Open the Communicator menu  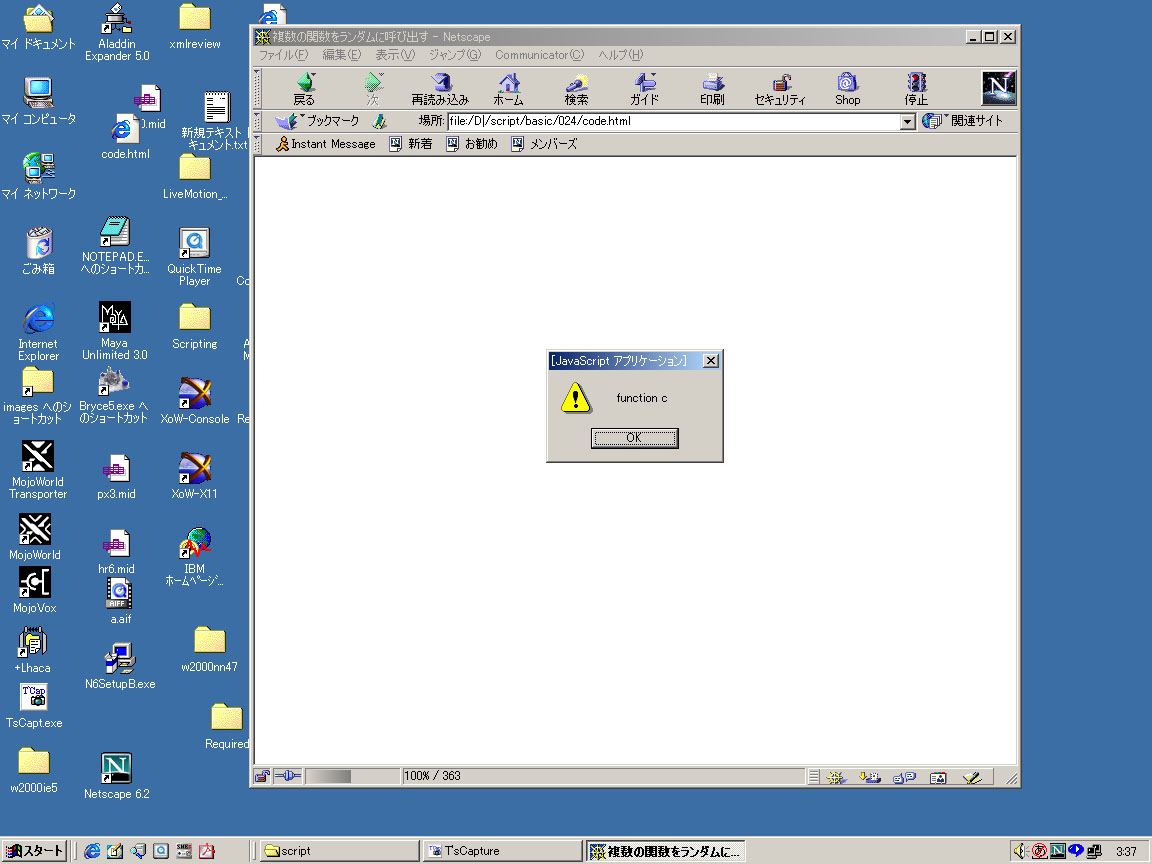[x=539, y=55]
